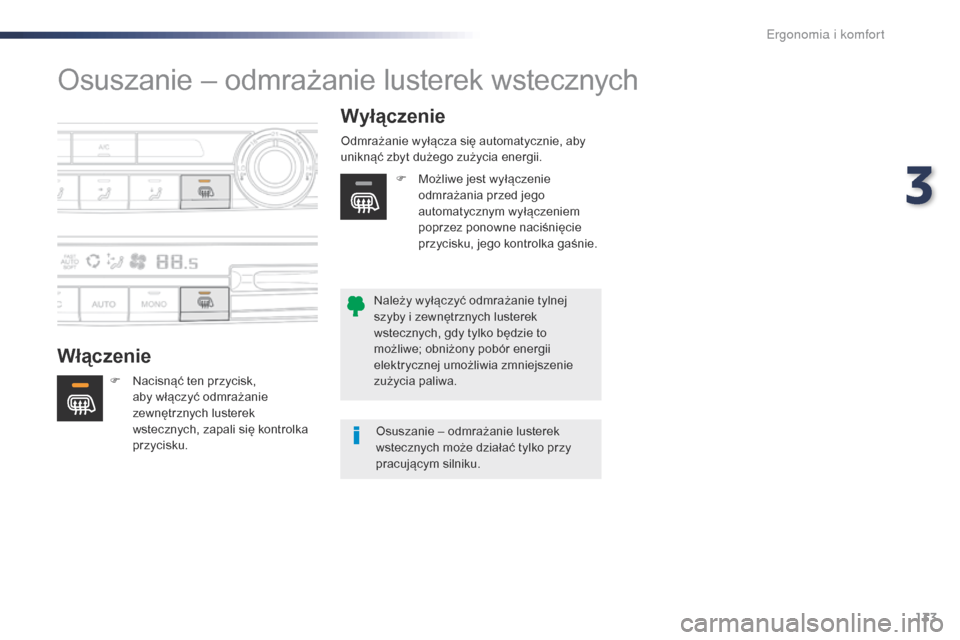960x640 pixels.
Task: Click the 'Włączenie' heading
Action: click(x=104, y=356)
